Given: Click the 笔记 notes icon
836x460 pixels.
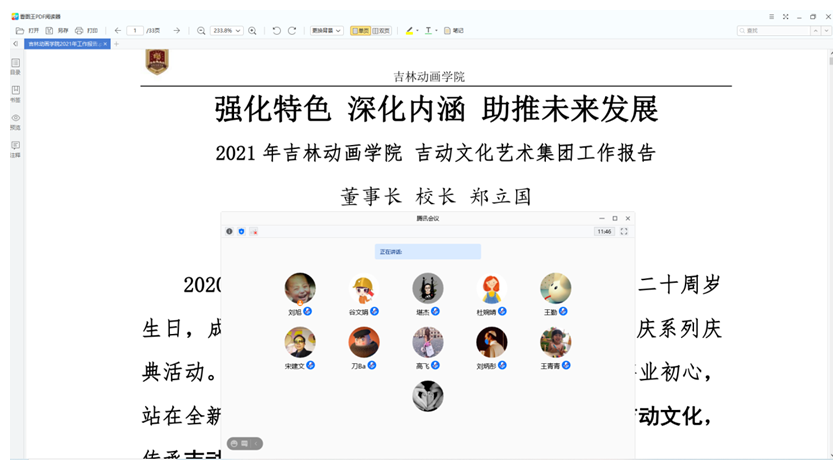Looking at the screenshot, I should pos(447,31).
